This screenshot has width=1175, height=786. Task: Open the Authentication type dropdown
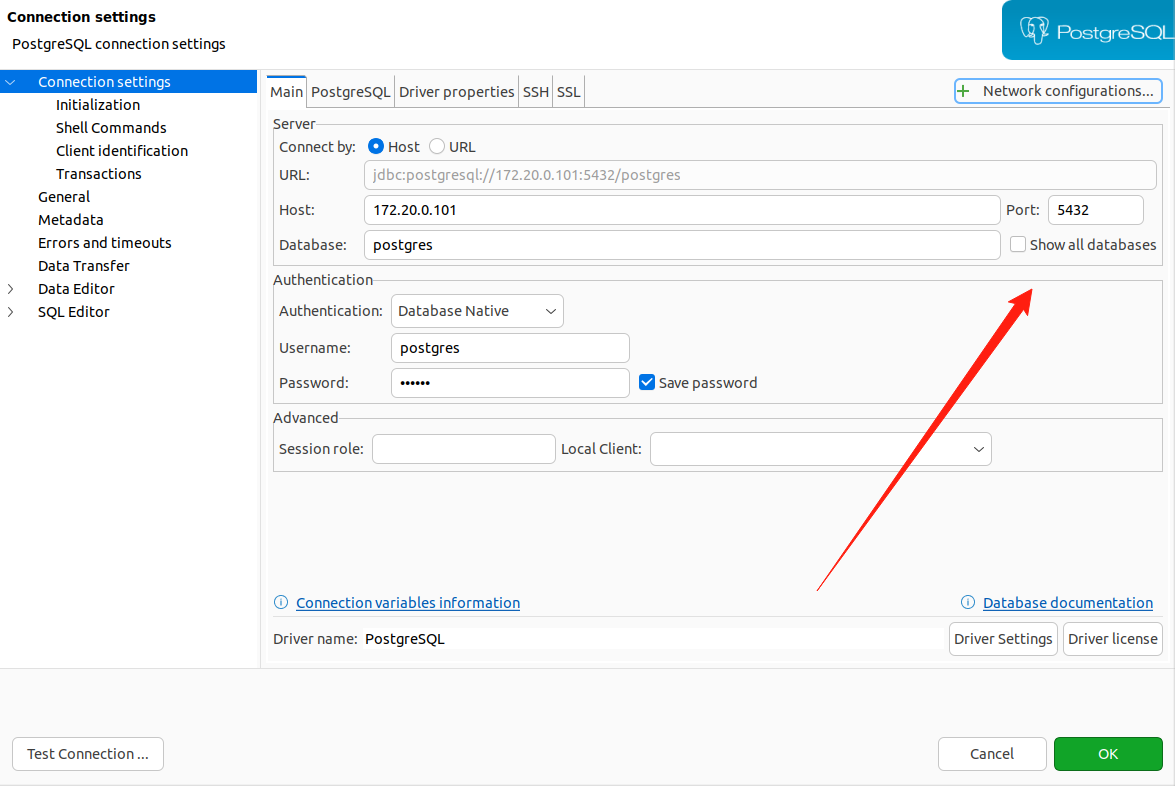pos(477,311)
